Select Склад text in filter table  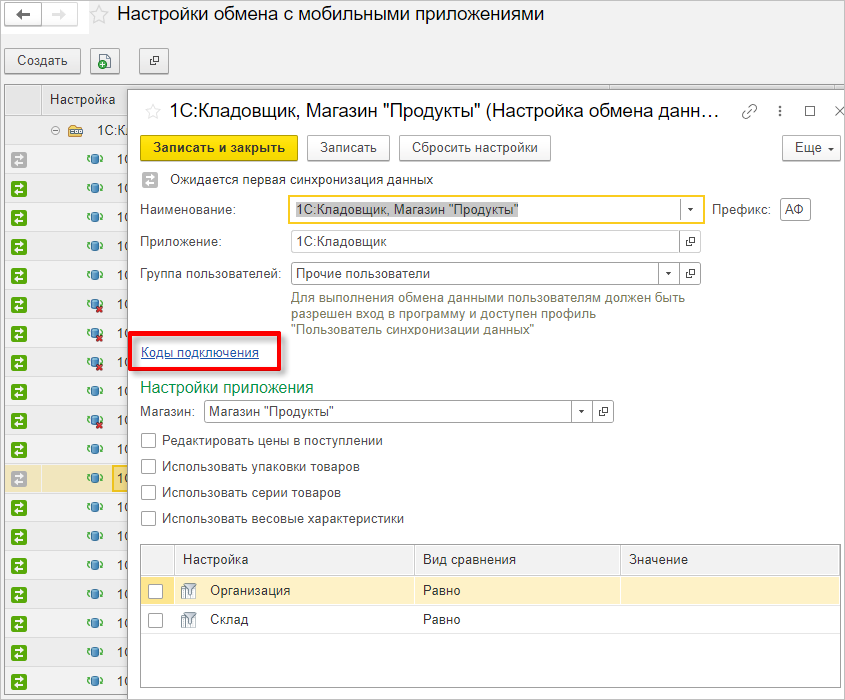pos(229,620)
